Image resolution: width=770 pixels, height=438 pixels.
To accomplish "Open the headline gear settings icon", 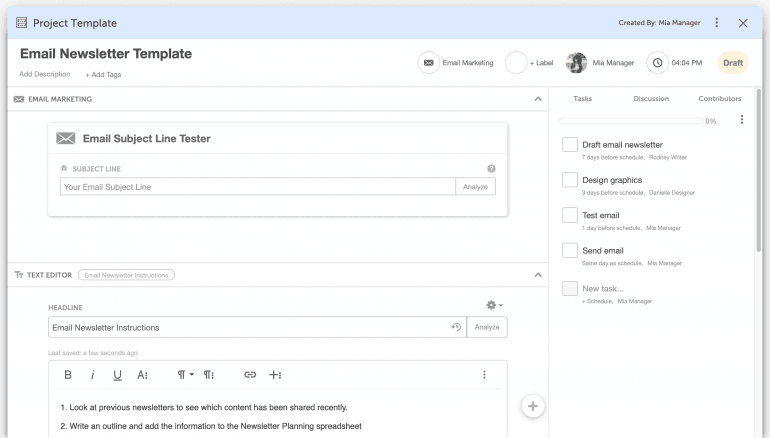I will tap(493, 305).
